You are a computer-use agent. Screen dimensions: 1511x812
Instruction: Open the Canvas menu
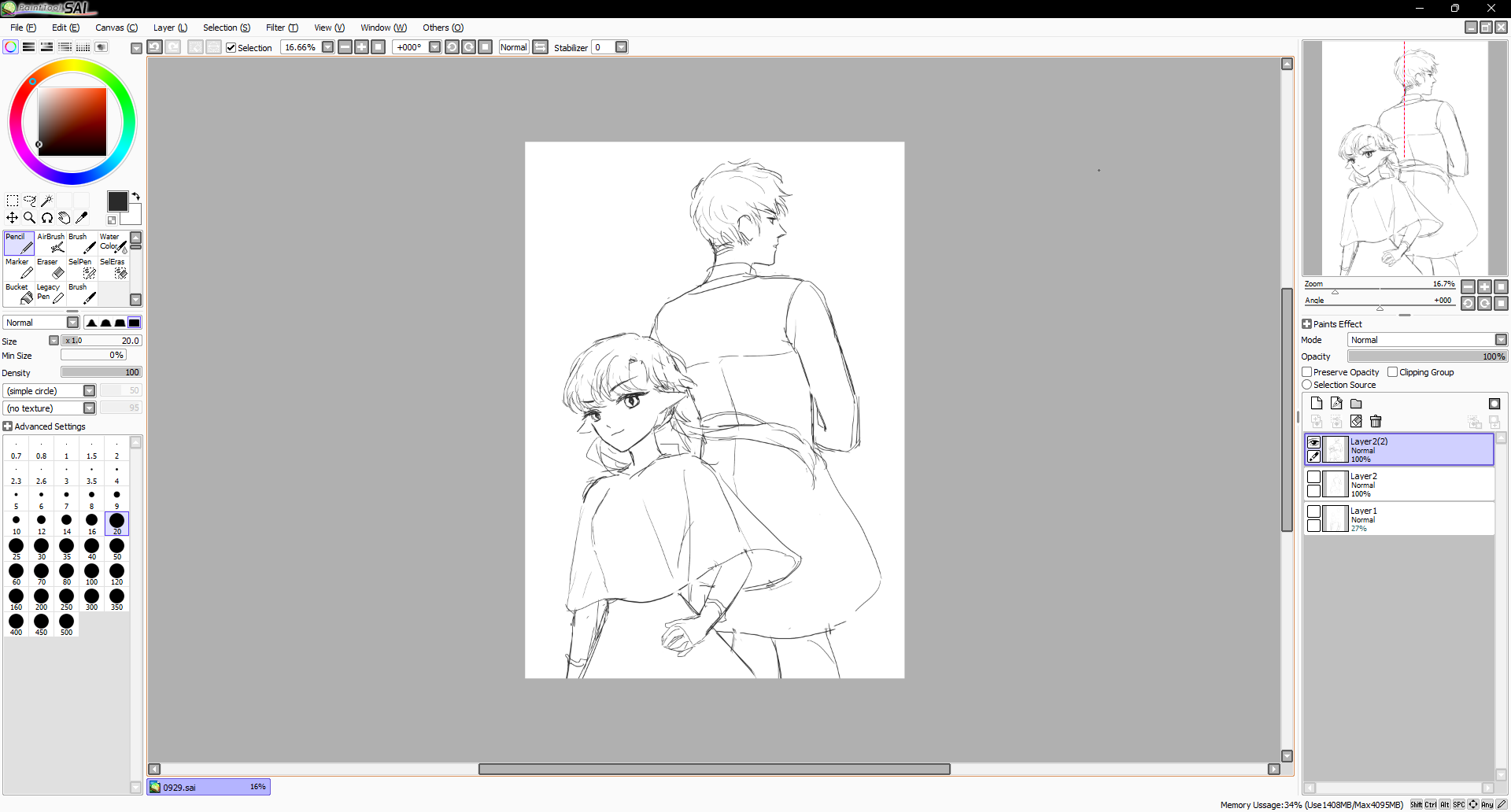[x=116, y=28]
